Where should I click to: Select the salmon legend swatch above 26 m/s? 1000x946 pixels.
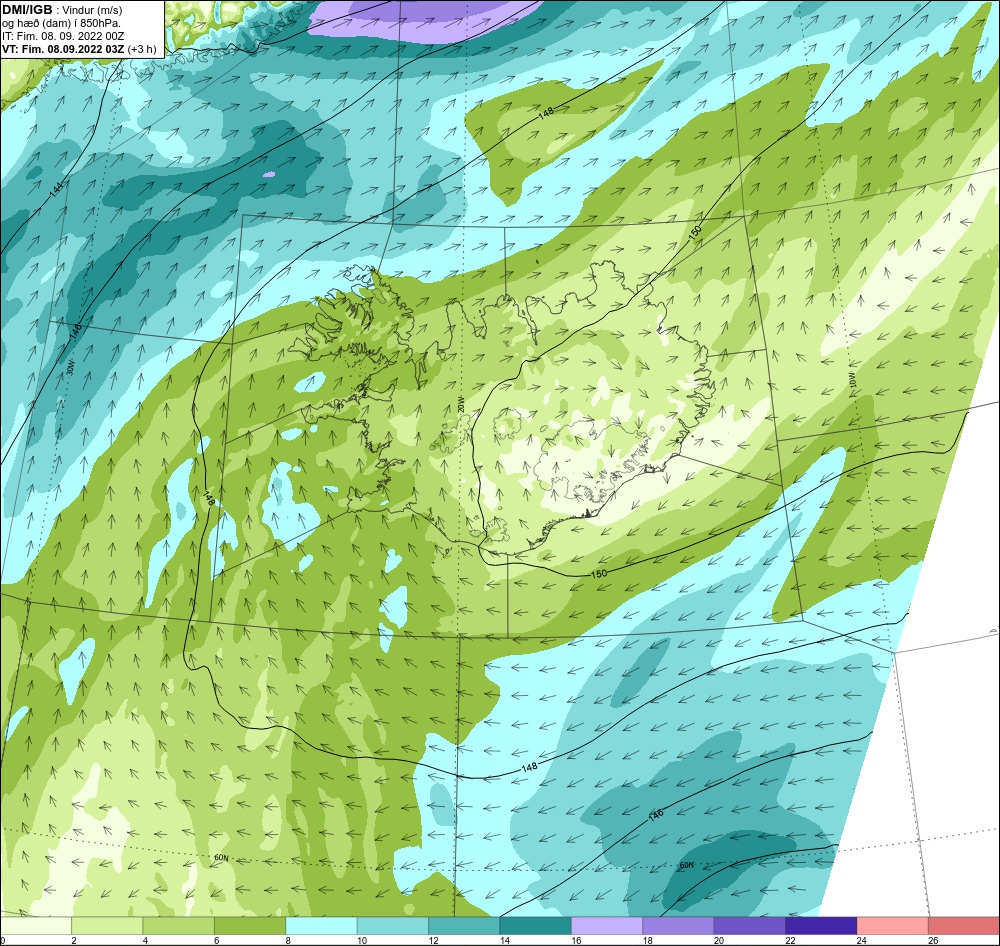(x=964, y=926)
